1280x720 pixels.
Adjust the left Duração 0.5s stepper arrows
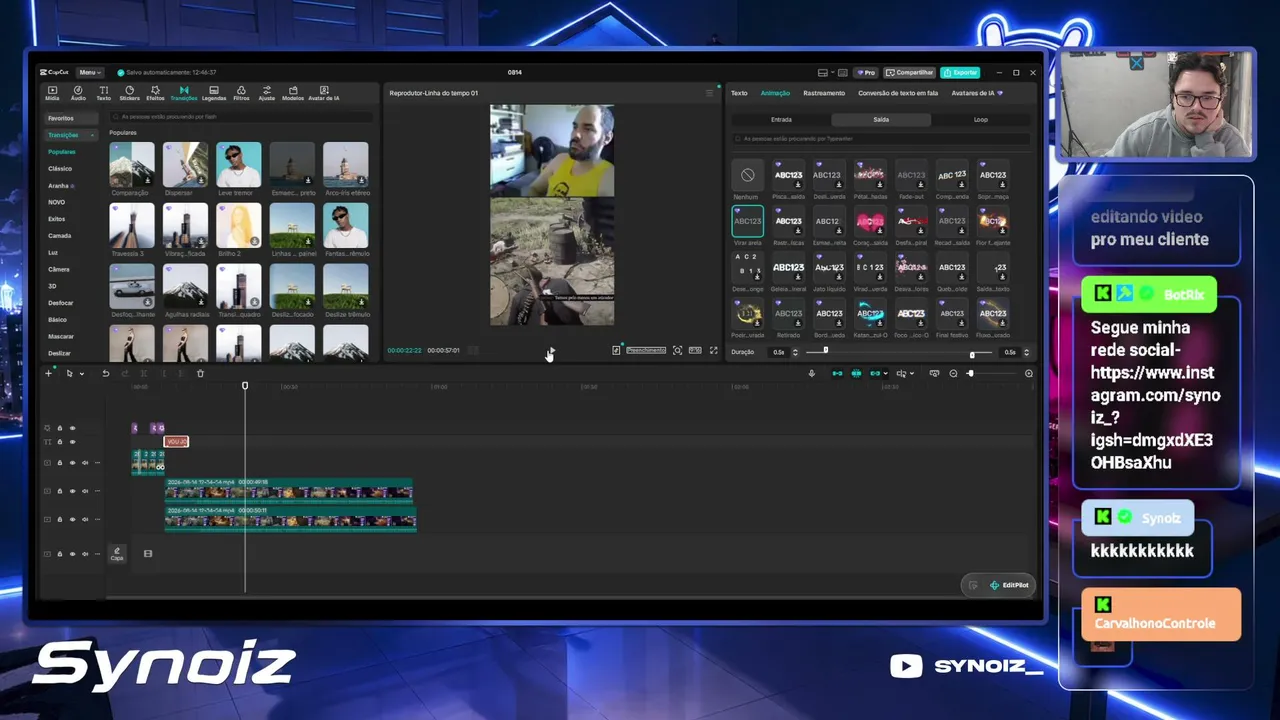pyautogui.click(x=795, y=352)
